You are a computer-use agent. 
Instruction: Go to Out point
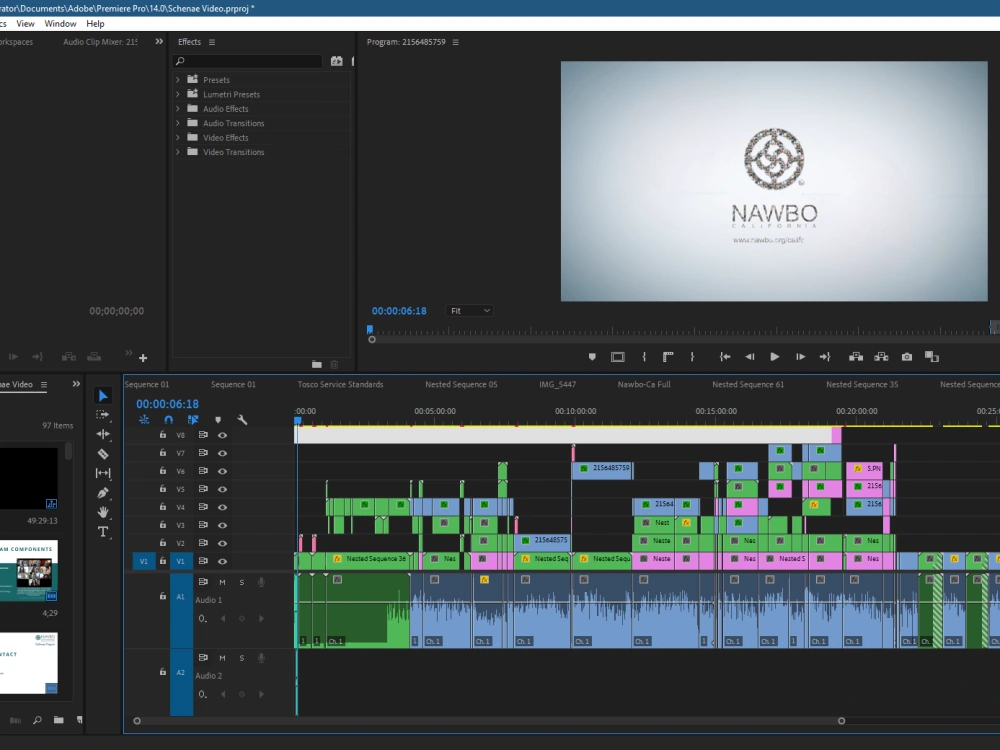(825, 357)
